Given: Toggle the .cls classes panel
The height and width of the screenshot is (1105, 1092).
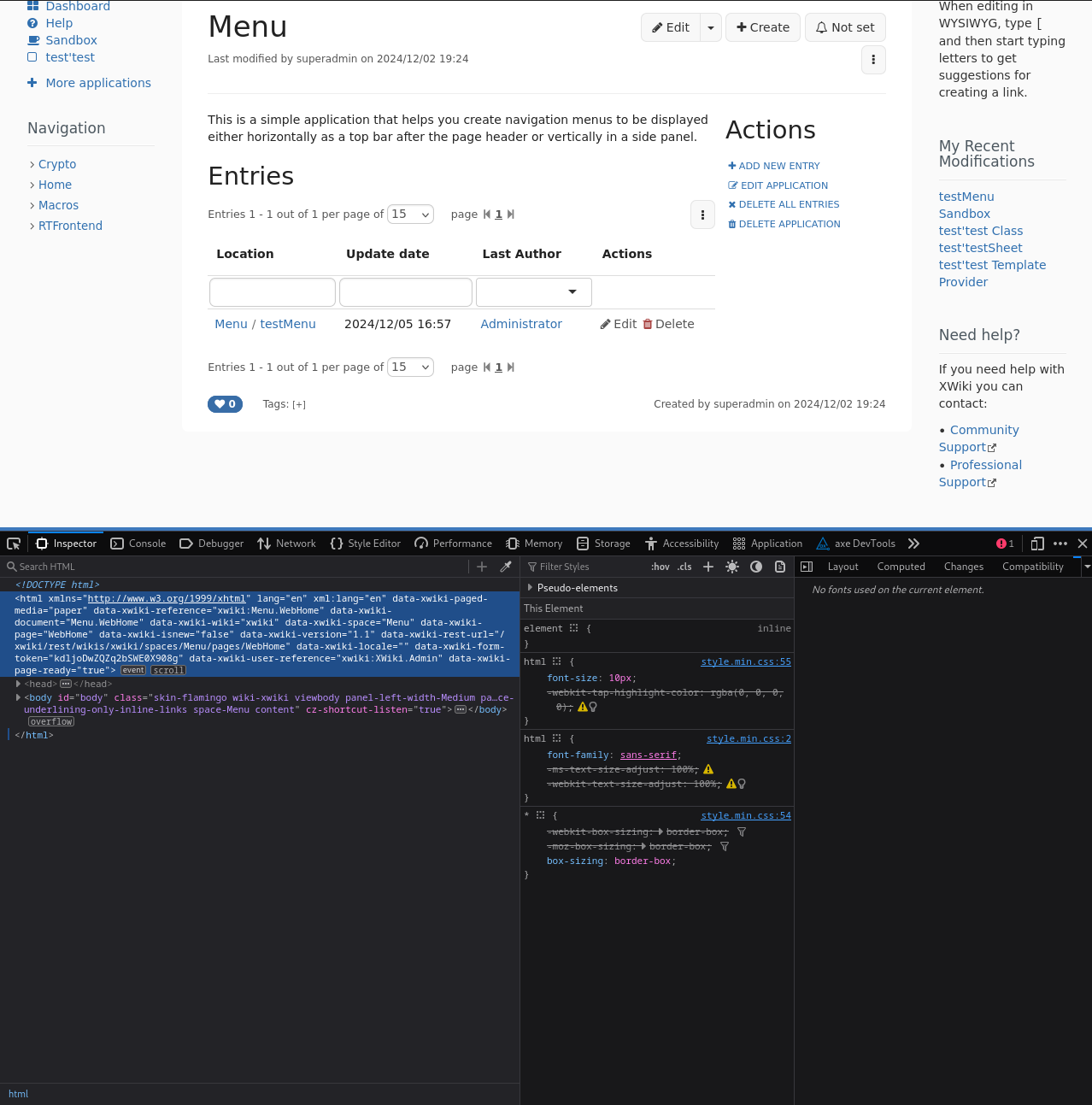Looking at the screenshot, I should 684,567.
